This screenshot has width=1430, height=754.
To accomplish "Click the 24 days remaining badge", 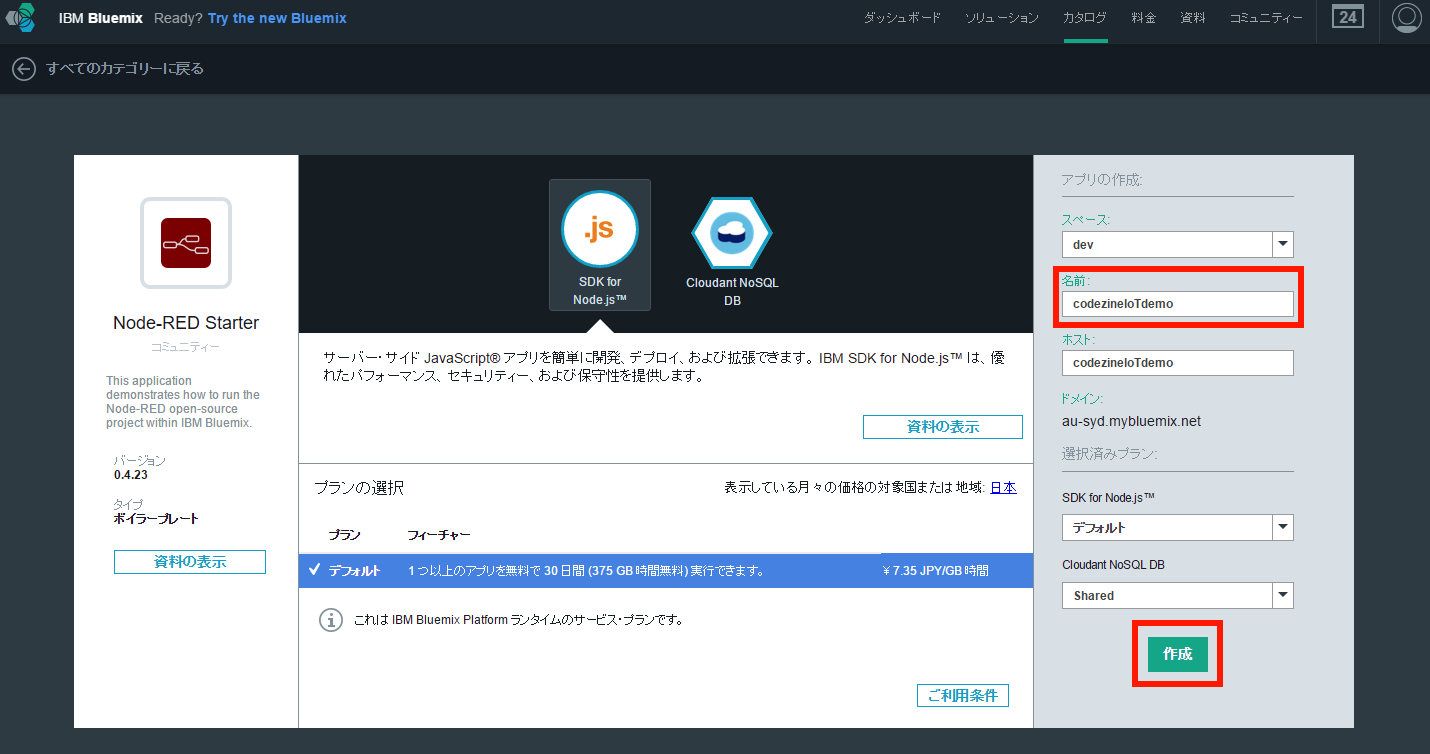I will 1347,18.
